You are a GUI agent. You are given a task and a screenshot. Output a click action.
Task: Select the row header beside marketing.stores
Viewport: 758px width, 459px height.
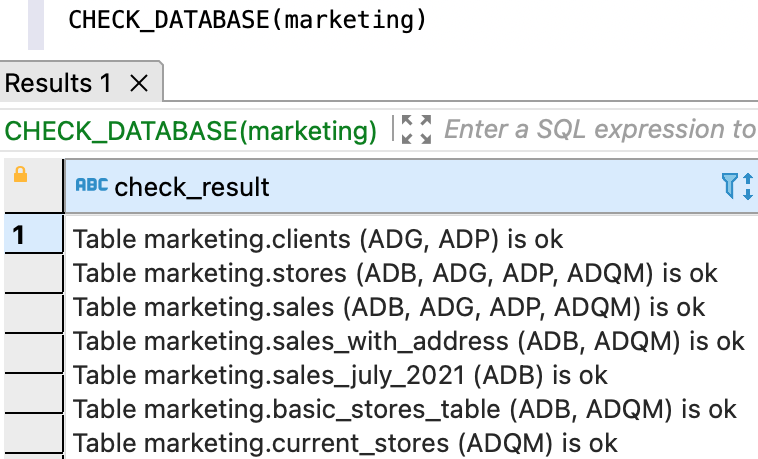[33, 273]
